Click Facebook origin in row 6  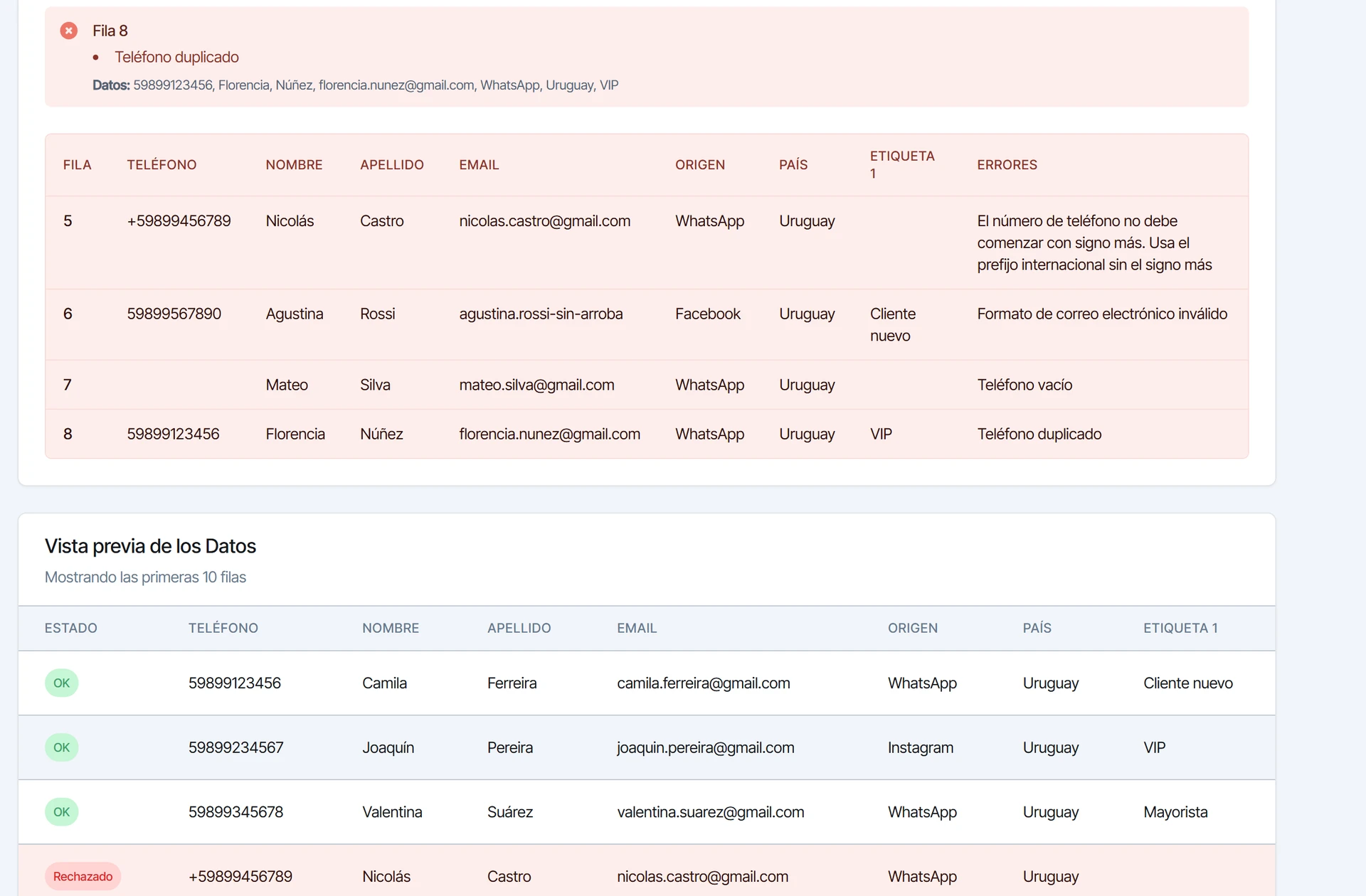click(707, 314)
